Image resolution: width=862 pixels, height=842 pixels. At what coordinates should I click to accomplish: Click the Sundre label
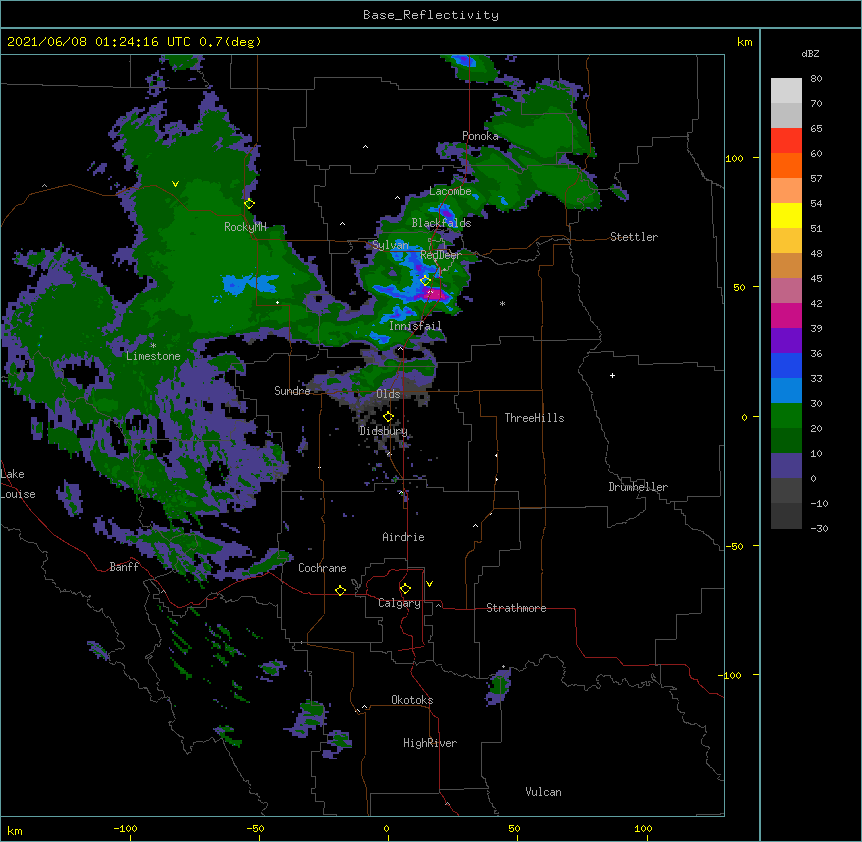pyautogui.click(x=292, y=391)
